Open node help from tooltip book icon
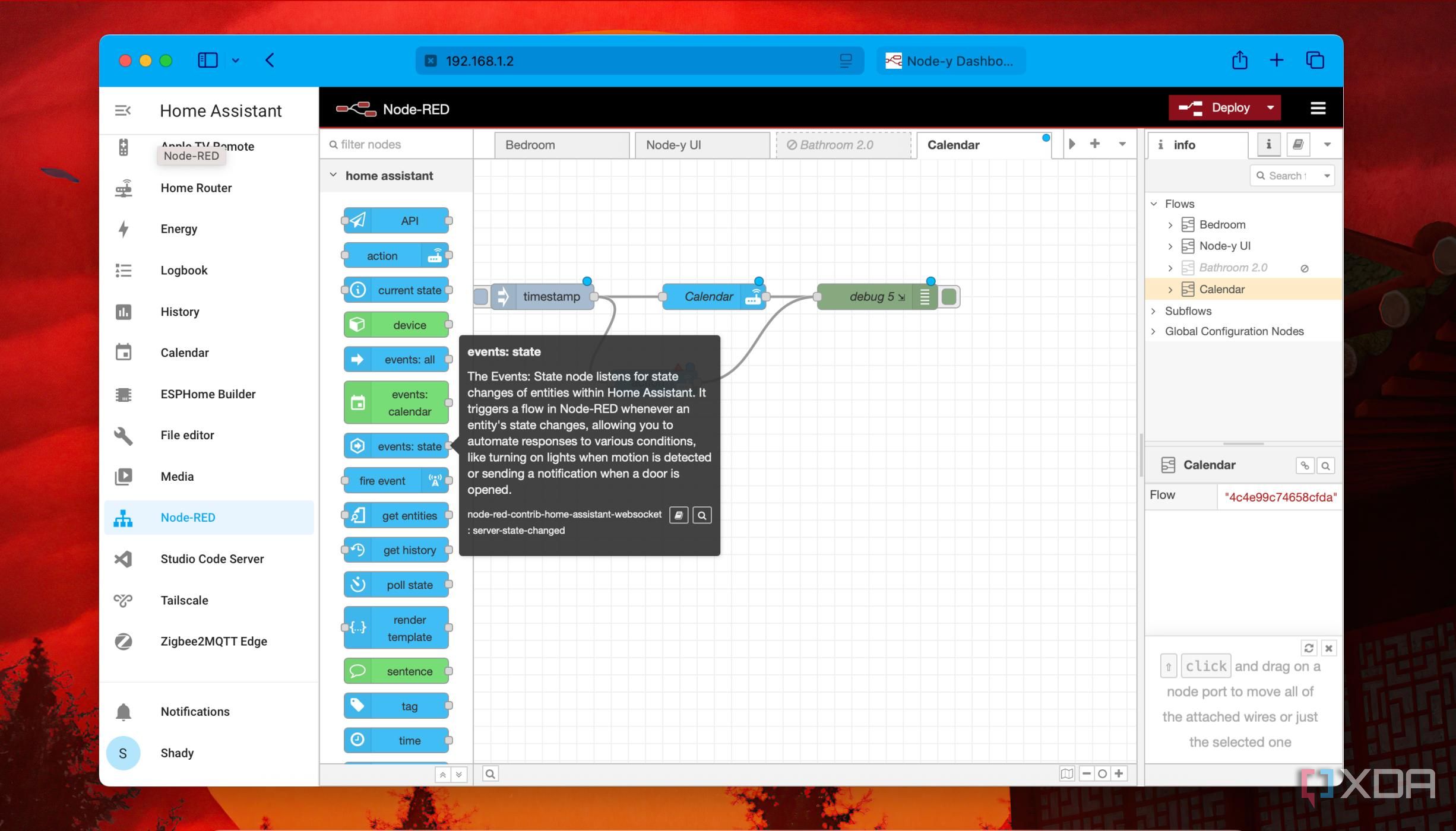The width and height of the screenshot is (1456, 831). tap(678, 515)
